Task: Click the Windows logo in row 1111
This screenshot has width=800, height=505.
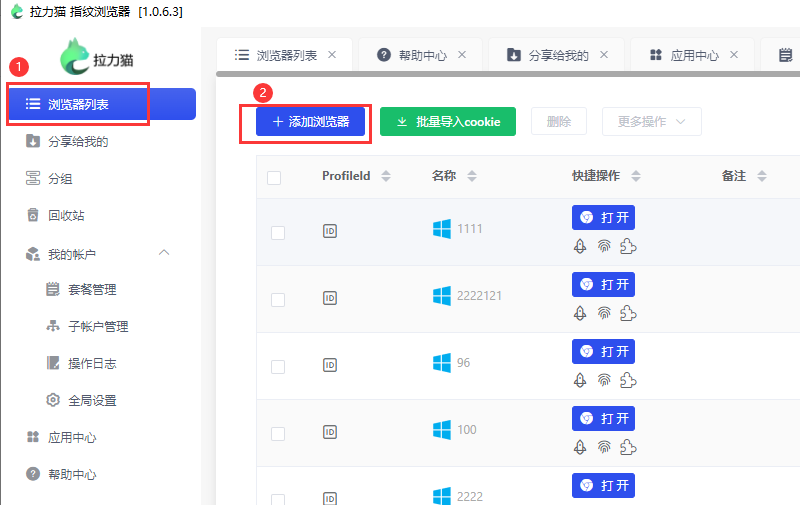Action: coord(442,229)
